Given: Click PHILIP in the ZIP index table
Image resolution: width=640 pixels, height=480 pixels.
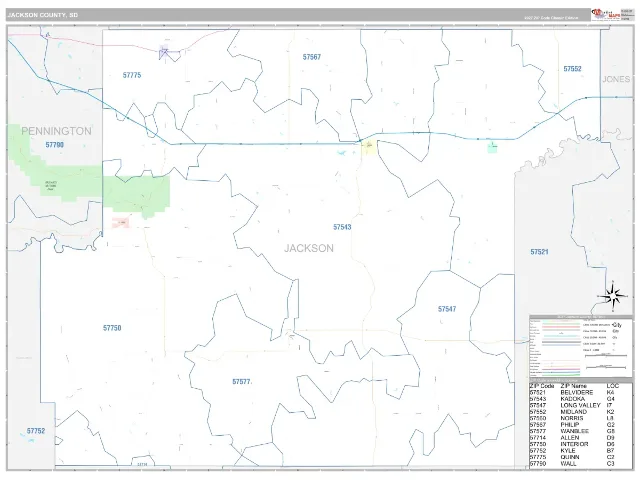Looking at the screenshot, I should pos(570,425).
